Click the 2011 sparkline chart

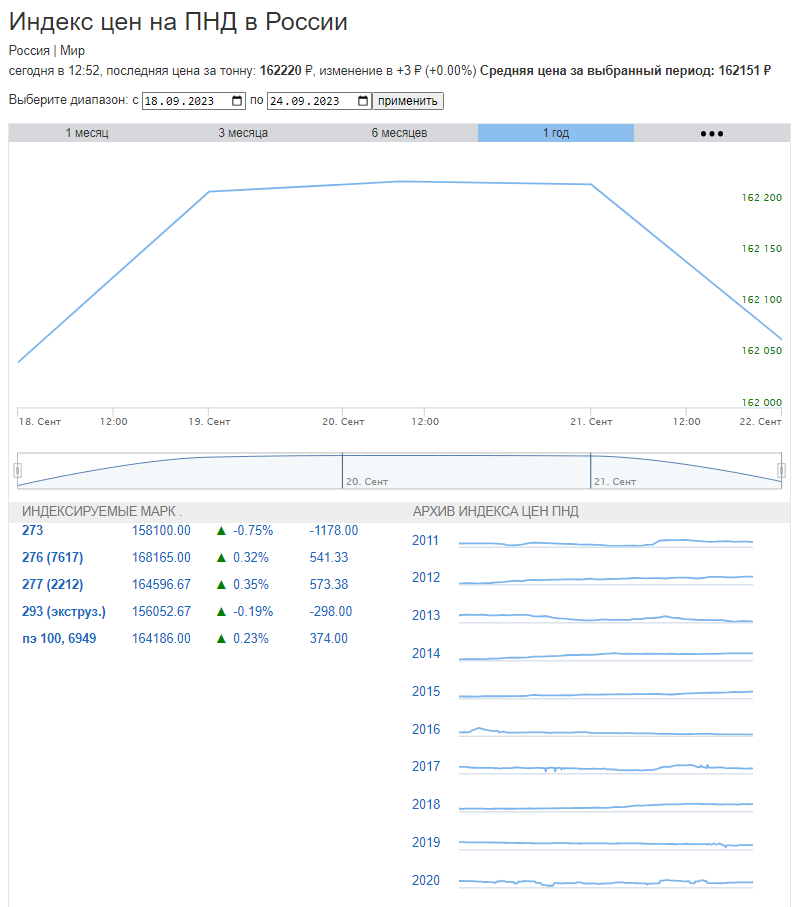(x=606, y=543)
